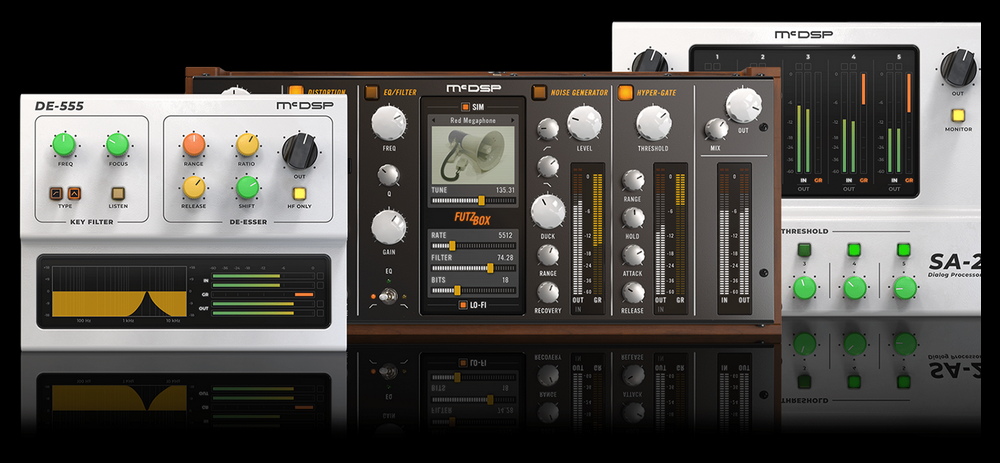Viewport: 1000px width, 463px height.
Task: Toggle the LISTEN button on DE-555
Action: coord(118,193)
